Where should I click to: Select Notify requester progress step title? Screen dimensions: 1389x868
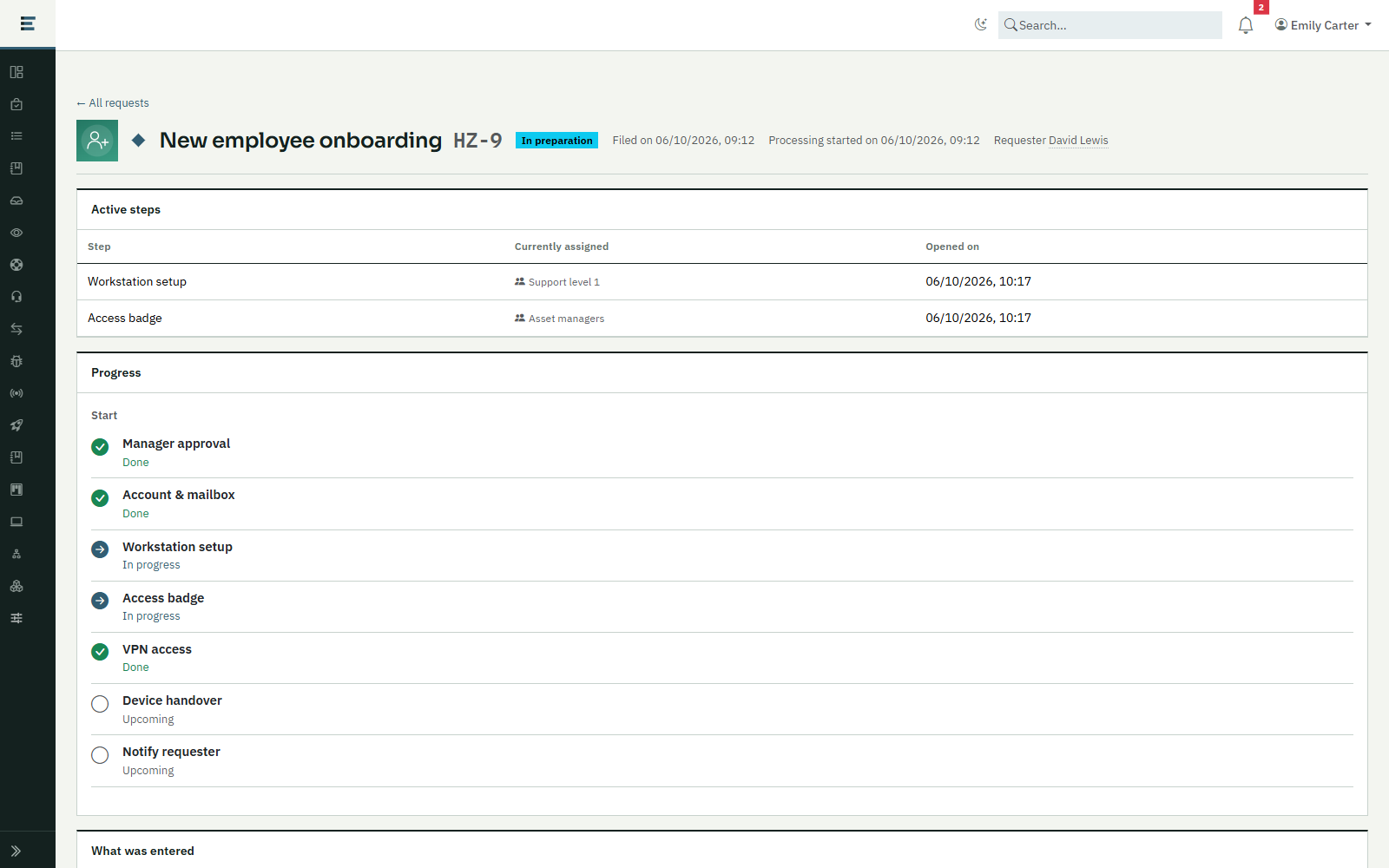tap(171, 752)
